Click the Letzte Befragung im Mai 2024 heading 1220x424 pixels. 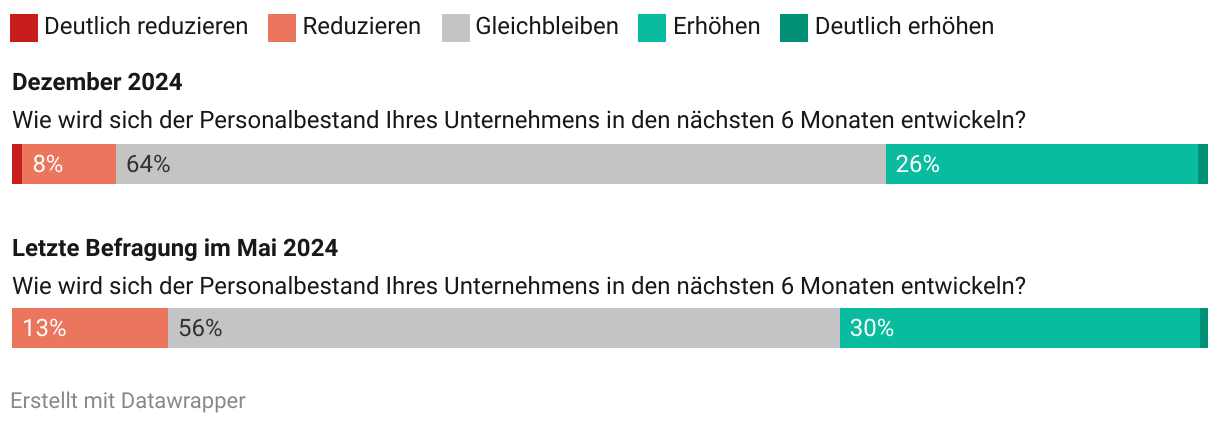click(x=175, y=246)
